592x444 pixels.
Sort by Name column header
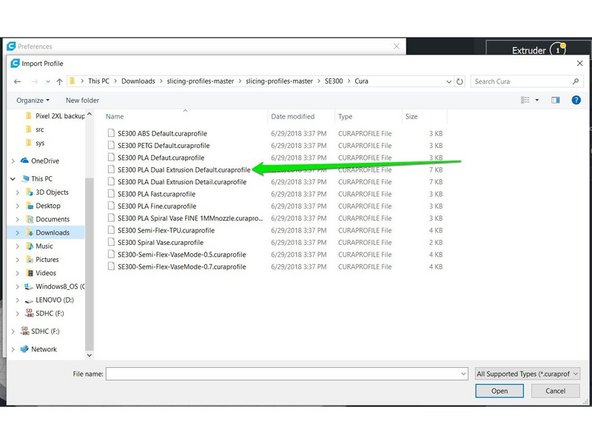(x=115, y=117)
